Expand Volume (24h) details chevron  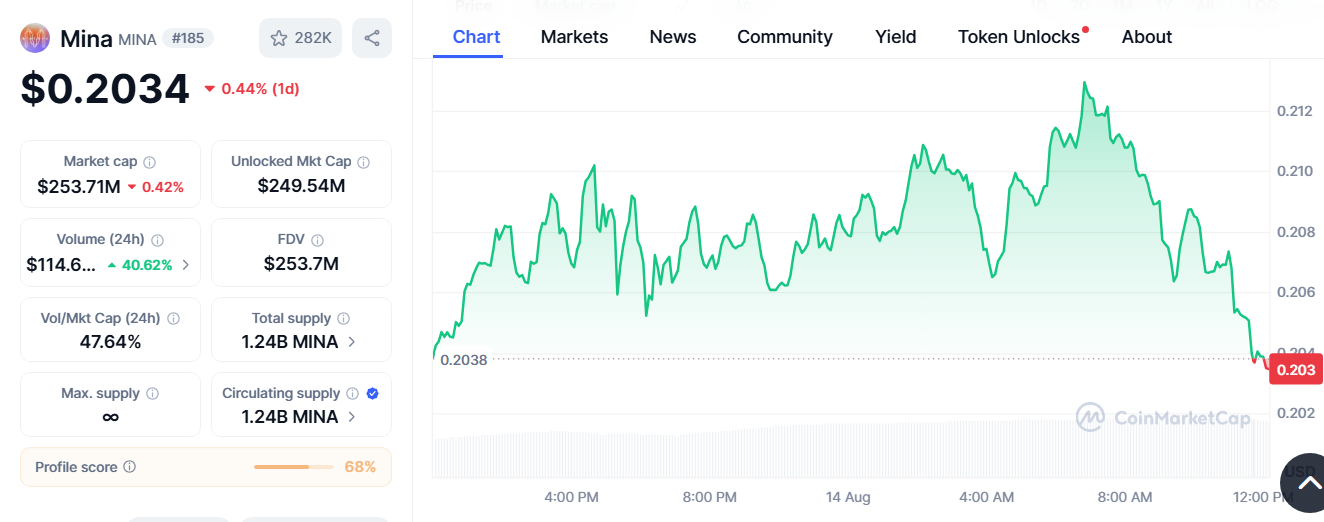(x=185, y=265)
